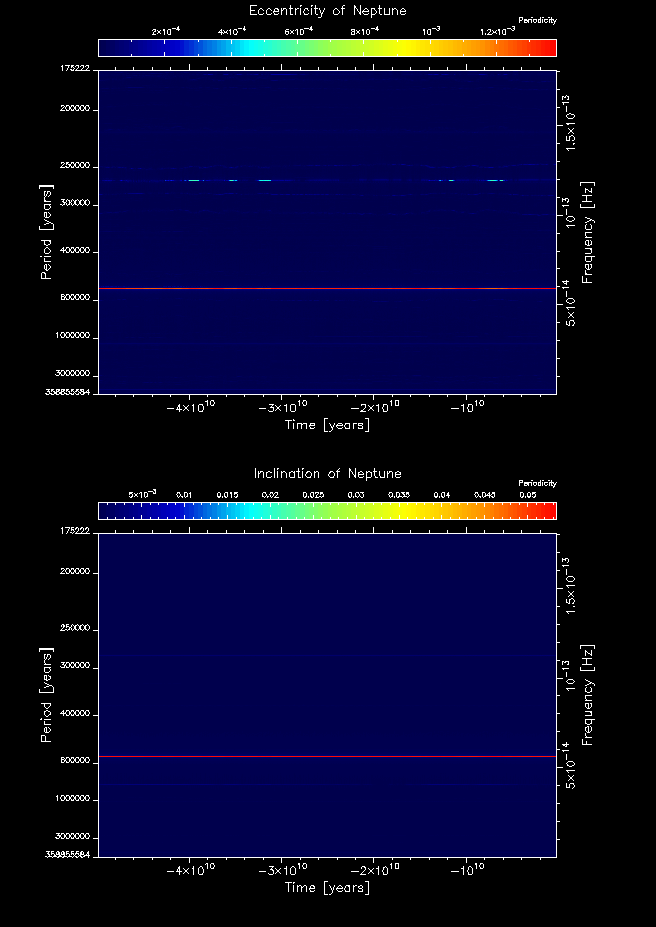Select "Frequency [Hz]" axis label of the inclination plot
The image size is (656, 927).
coord(588,695)
